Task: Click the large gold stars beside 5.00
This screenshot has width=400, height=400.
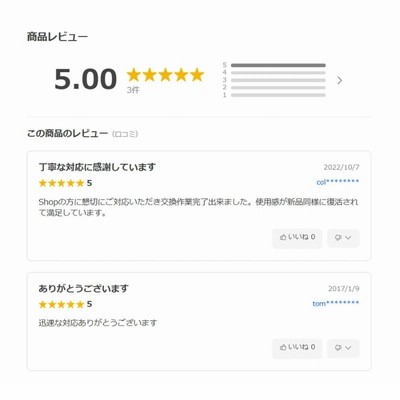Action: click(165, 75)
